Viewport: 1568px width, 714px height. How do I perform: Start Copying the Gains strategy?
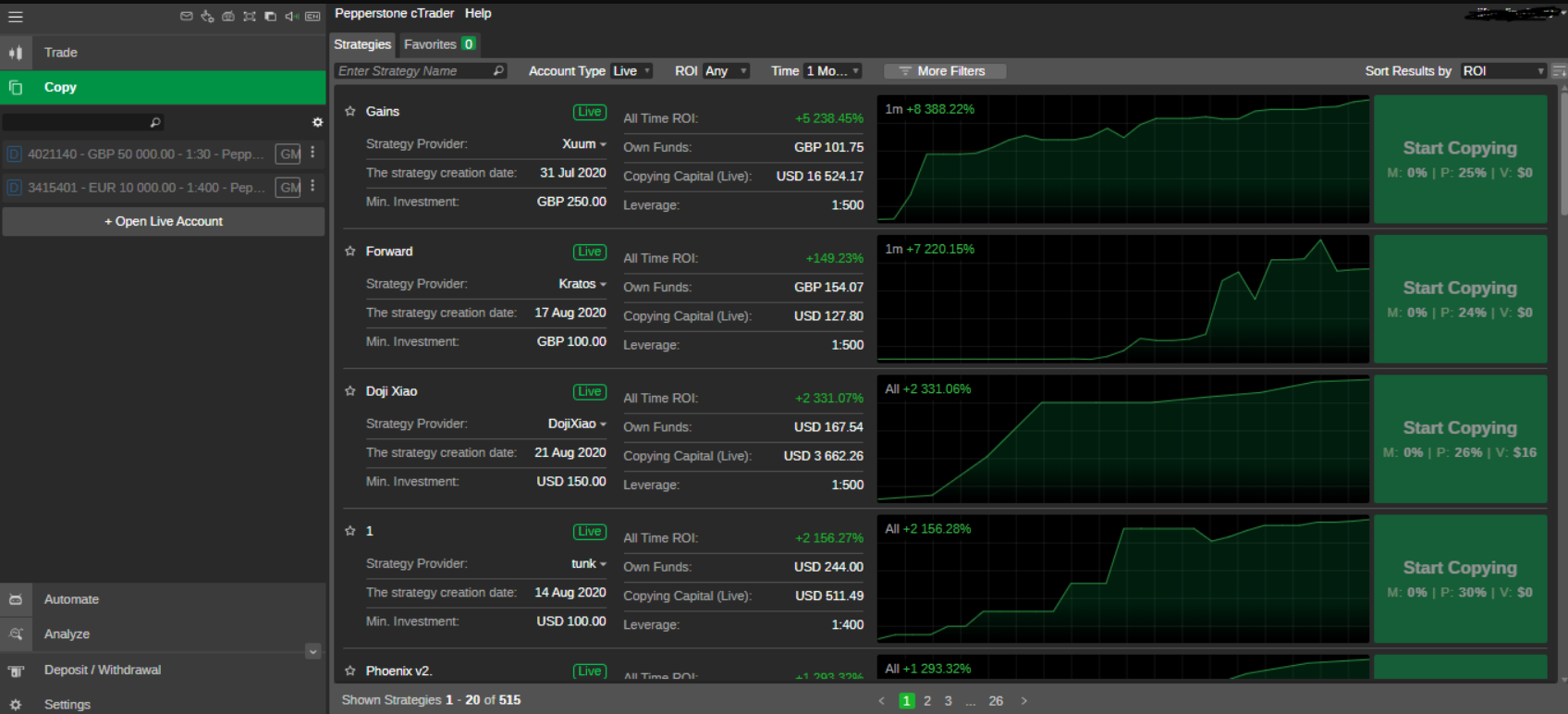coord(1460,159)
